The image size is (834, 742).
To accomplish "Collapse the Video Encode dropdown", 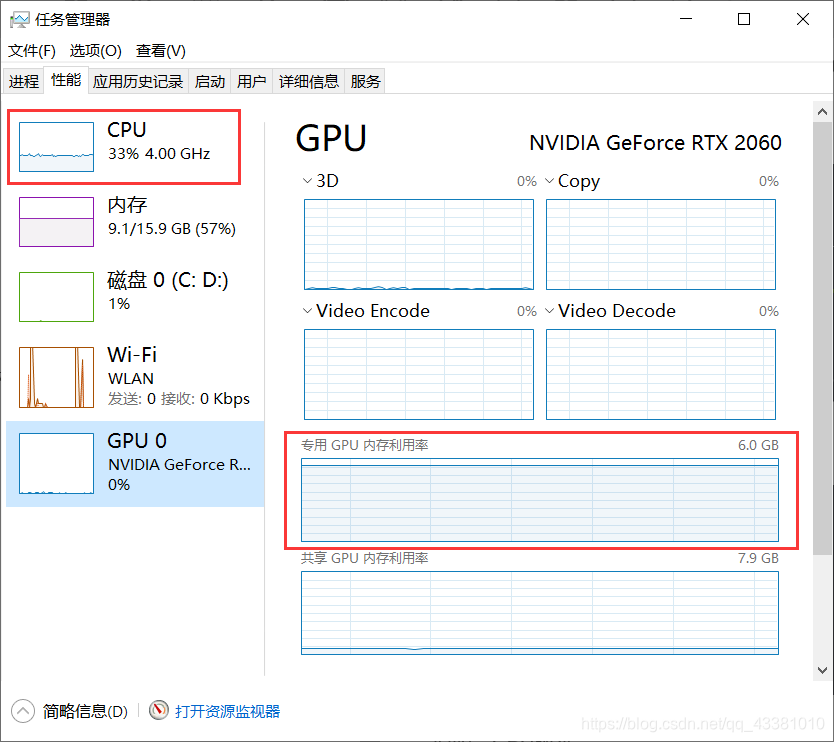I will 307,311.
